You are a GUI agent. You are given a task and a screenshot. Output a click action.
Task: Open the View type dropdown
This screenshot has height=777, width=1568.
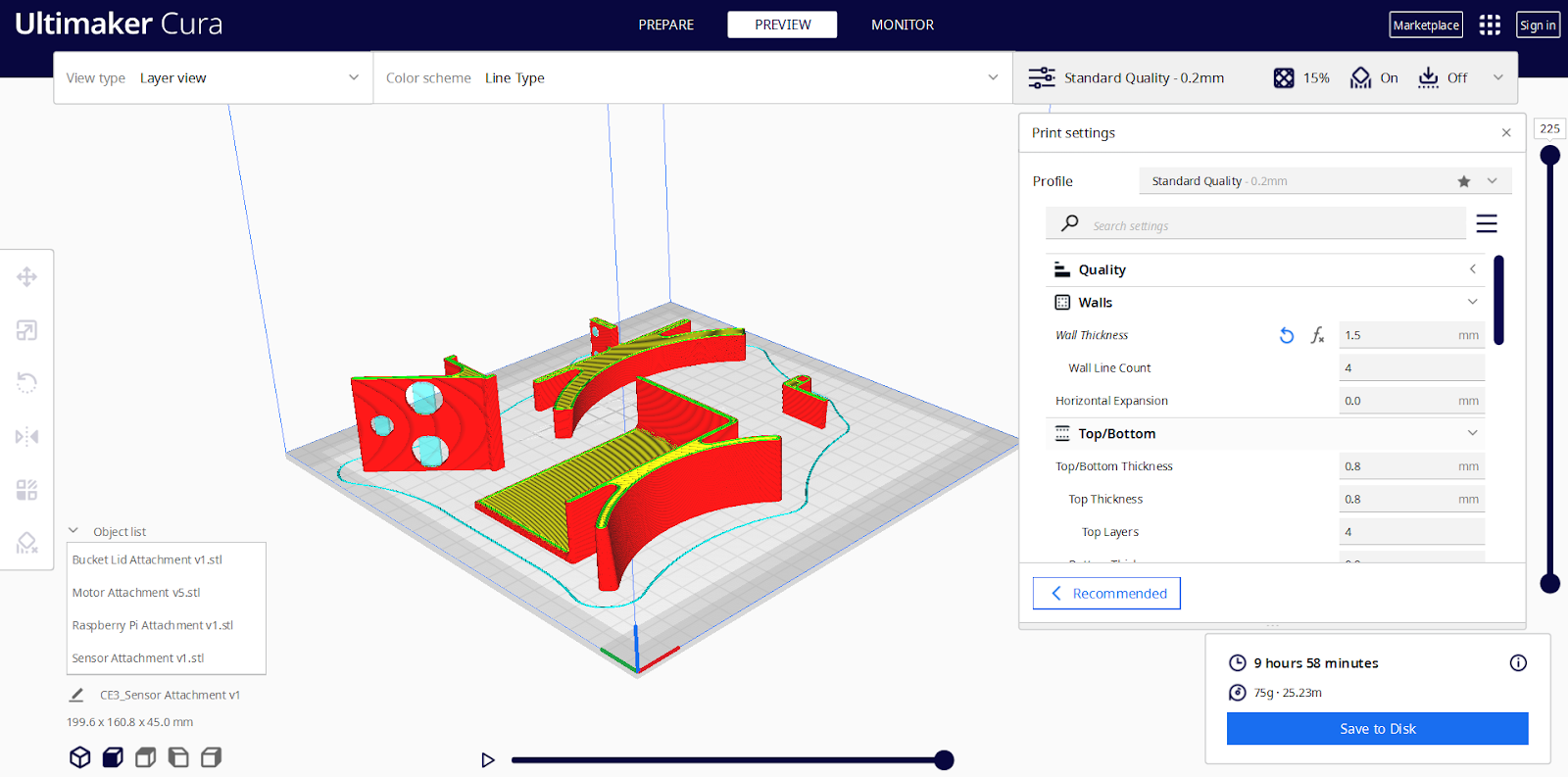pyautogui.click(x=213, y=77)
